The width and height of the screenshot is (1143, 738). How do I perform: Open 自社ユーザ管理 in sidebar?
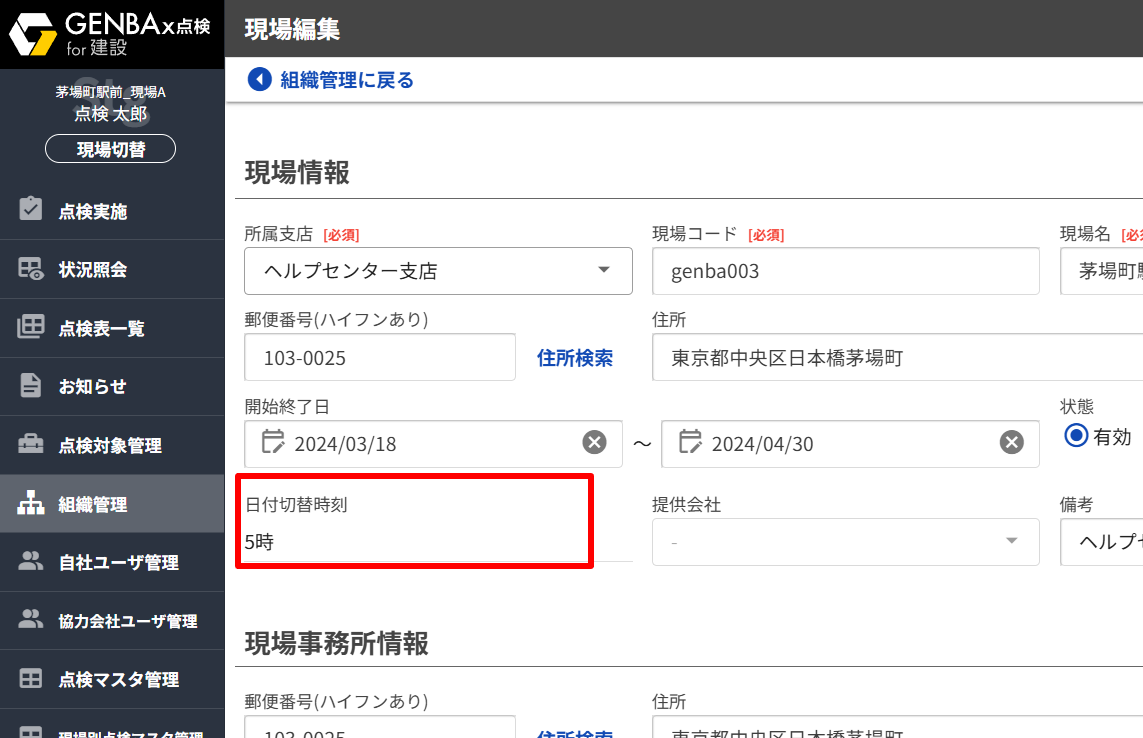coord(112,562)
